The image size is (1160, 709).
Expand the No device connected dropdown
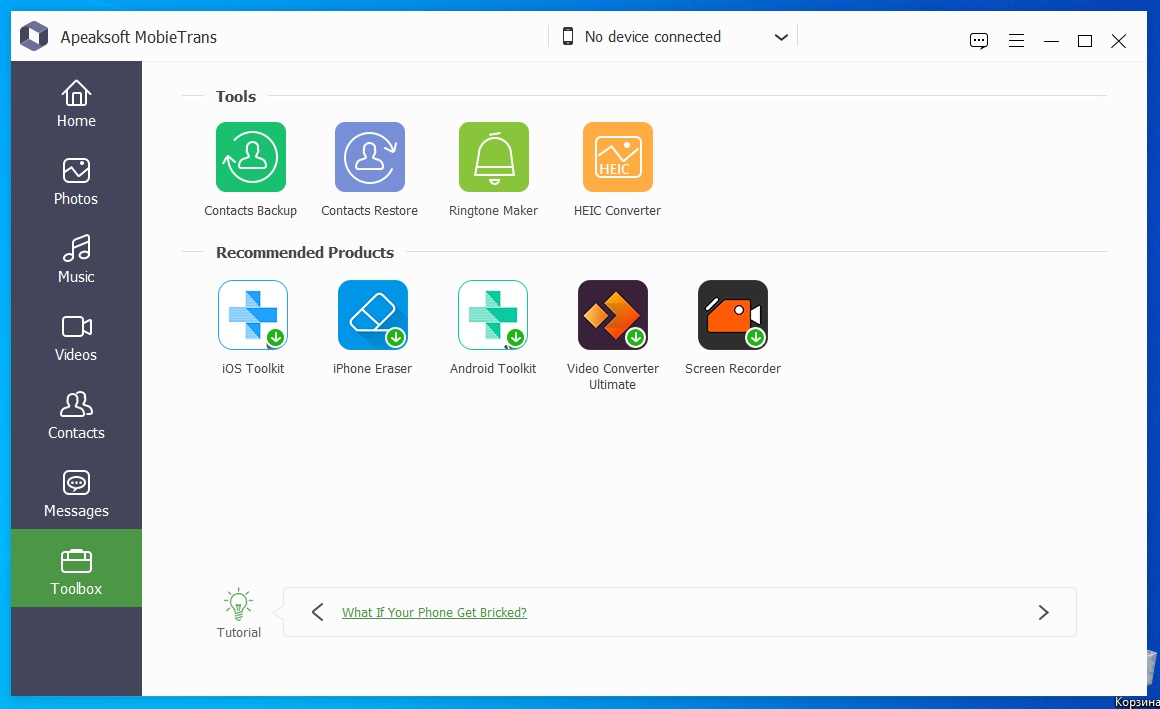[673, 37]
